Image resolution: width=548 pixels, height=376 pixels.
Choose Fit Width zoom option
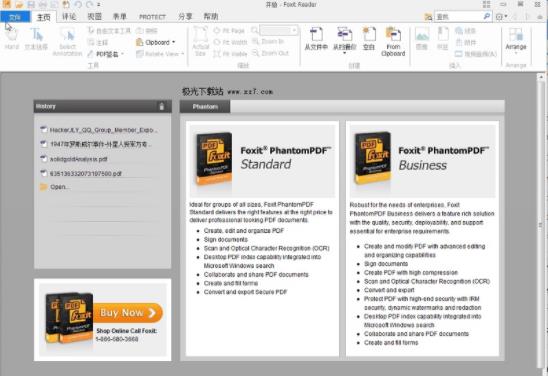230,42
